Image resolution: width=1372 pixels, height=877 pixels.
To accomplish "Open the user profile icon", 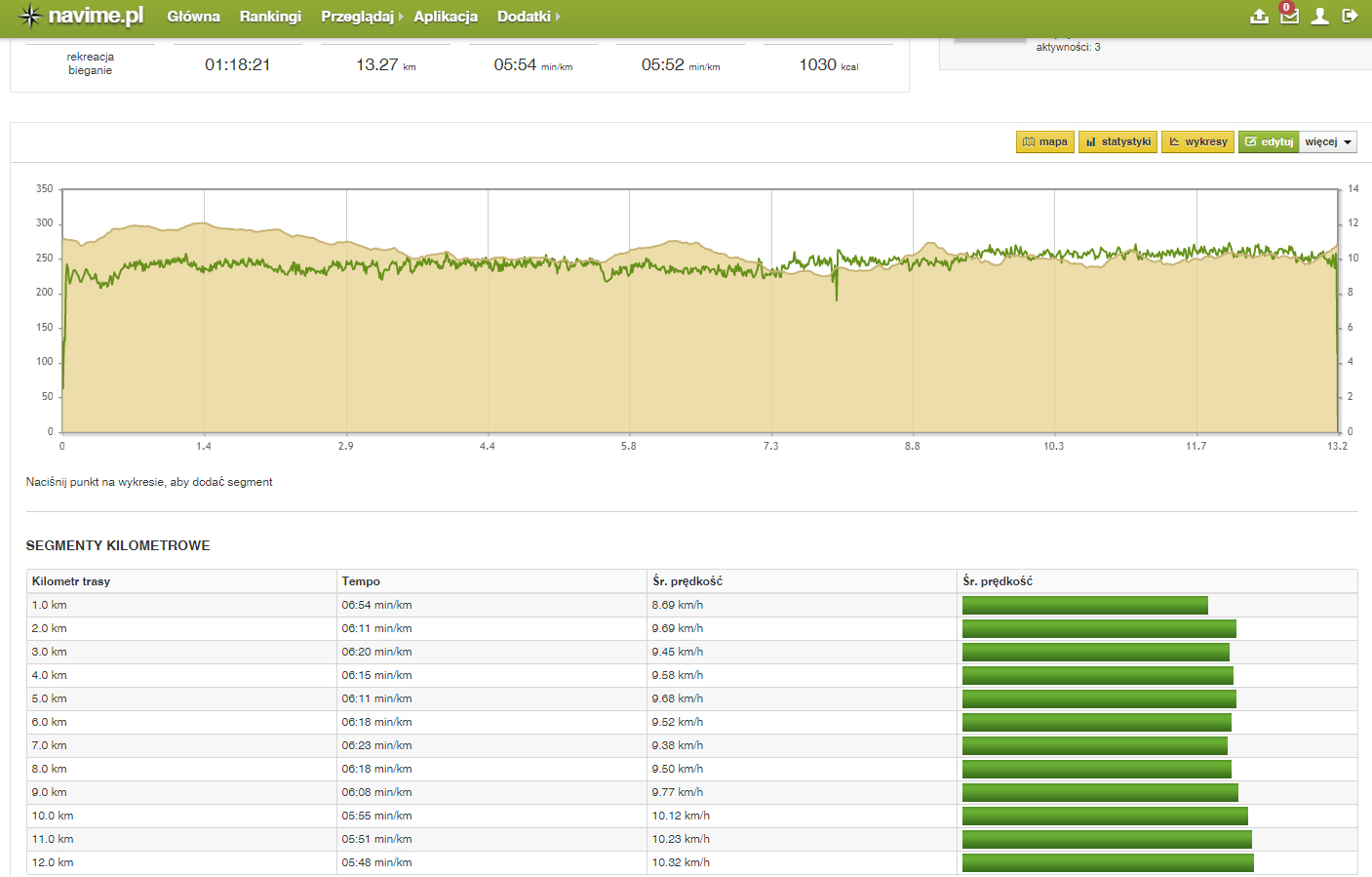I will point(1319,16).
